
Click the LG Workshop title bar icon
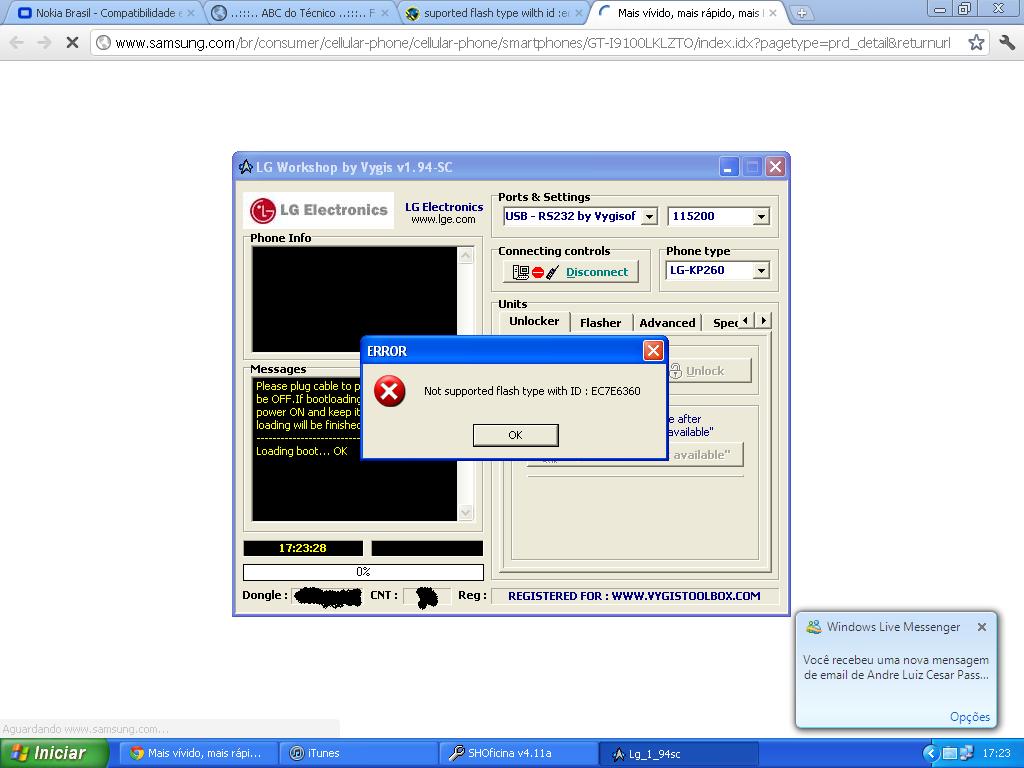coord(246,167)
